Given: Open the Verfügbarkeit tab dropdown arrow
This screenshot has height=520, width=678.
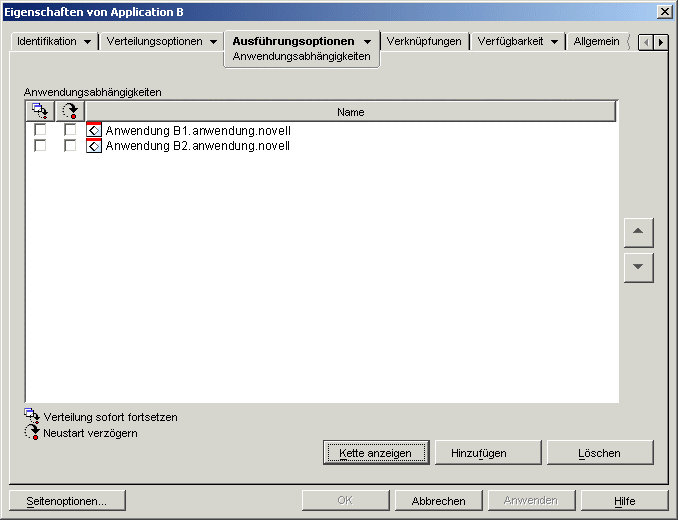Looking at the screenshot, I should (x=554, y=42).
